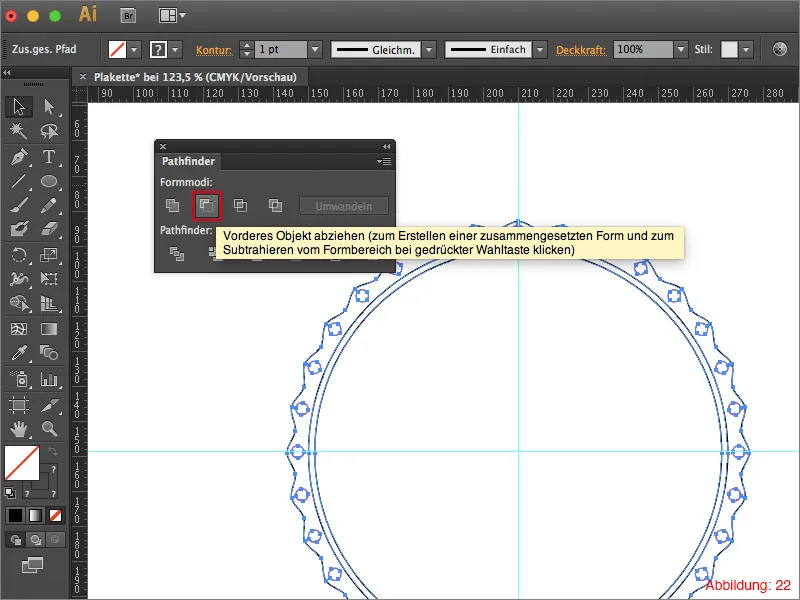800x600 pixels.
Task: Open the fill color dropdown in control bar
Action: click(134, 50)
